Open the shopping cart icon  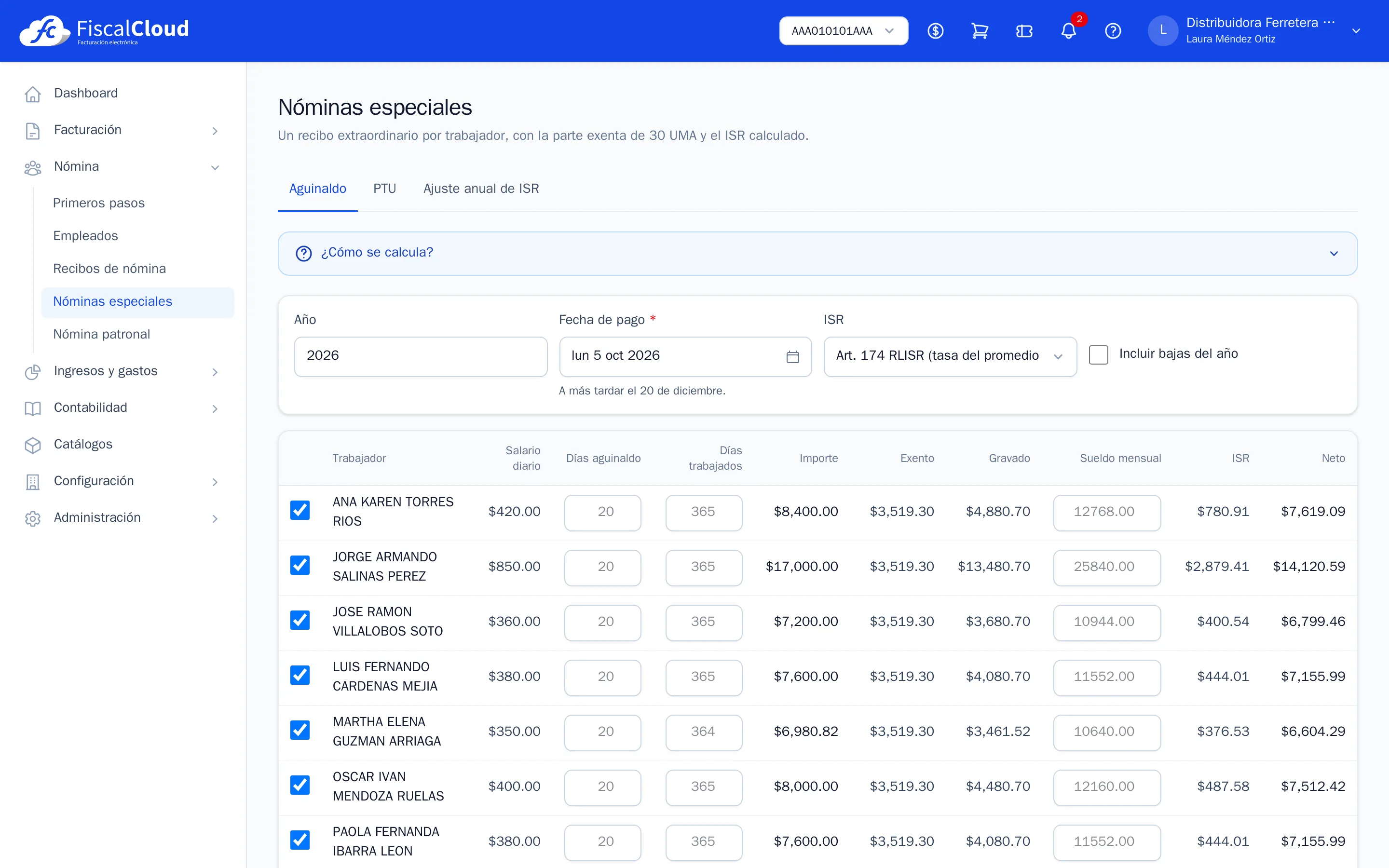[980, 31]
